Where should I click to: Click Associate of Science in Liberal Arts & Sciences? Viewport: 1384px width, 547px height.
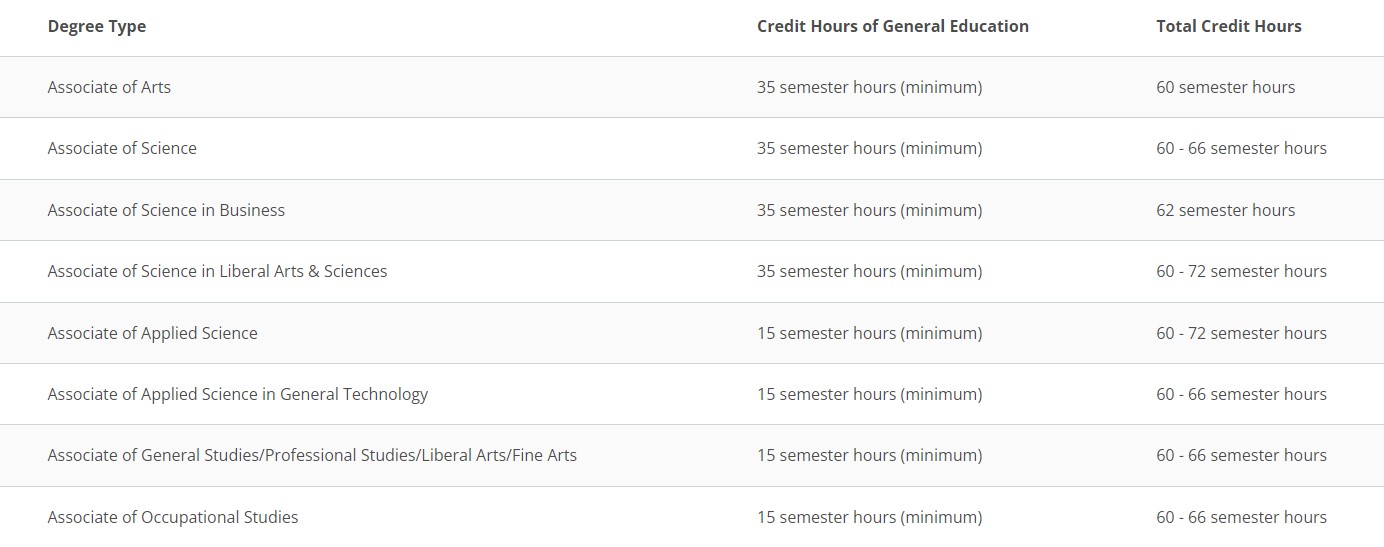pyautogui.click(x=217, y=271)
